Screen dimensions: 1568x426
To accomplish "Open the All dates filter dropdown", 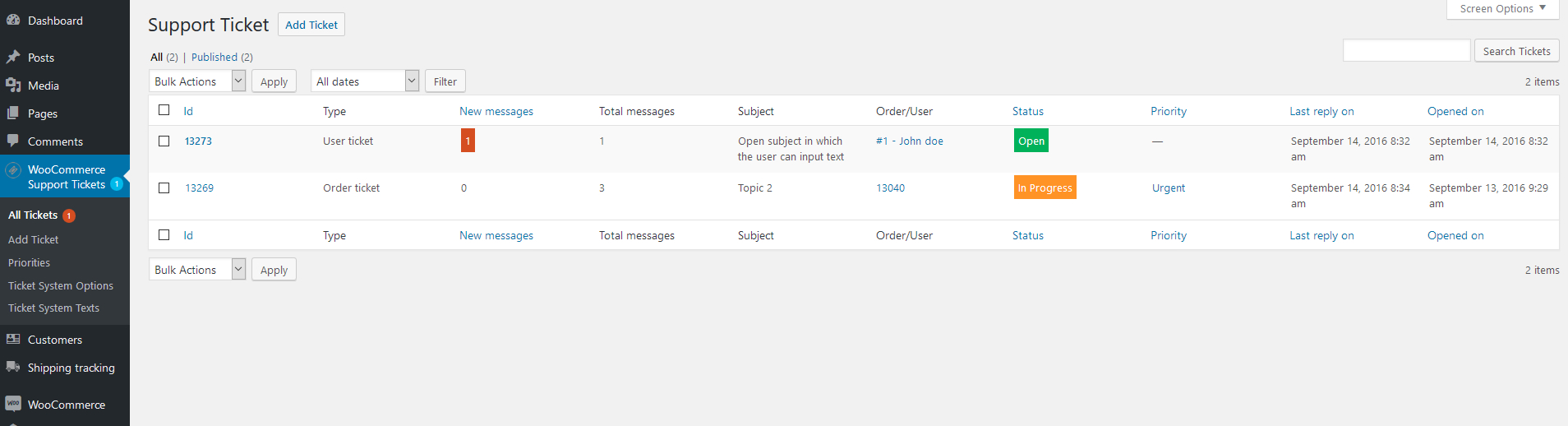I will (365, 81).
